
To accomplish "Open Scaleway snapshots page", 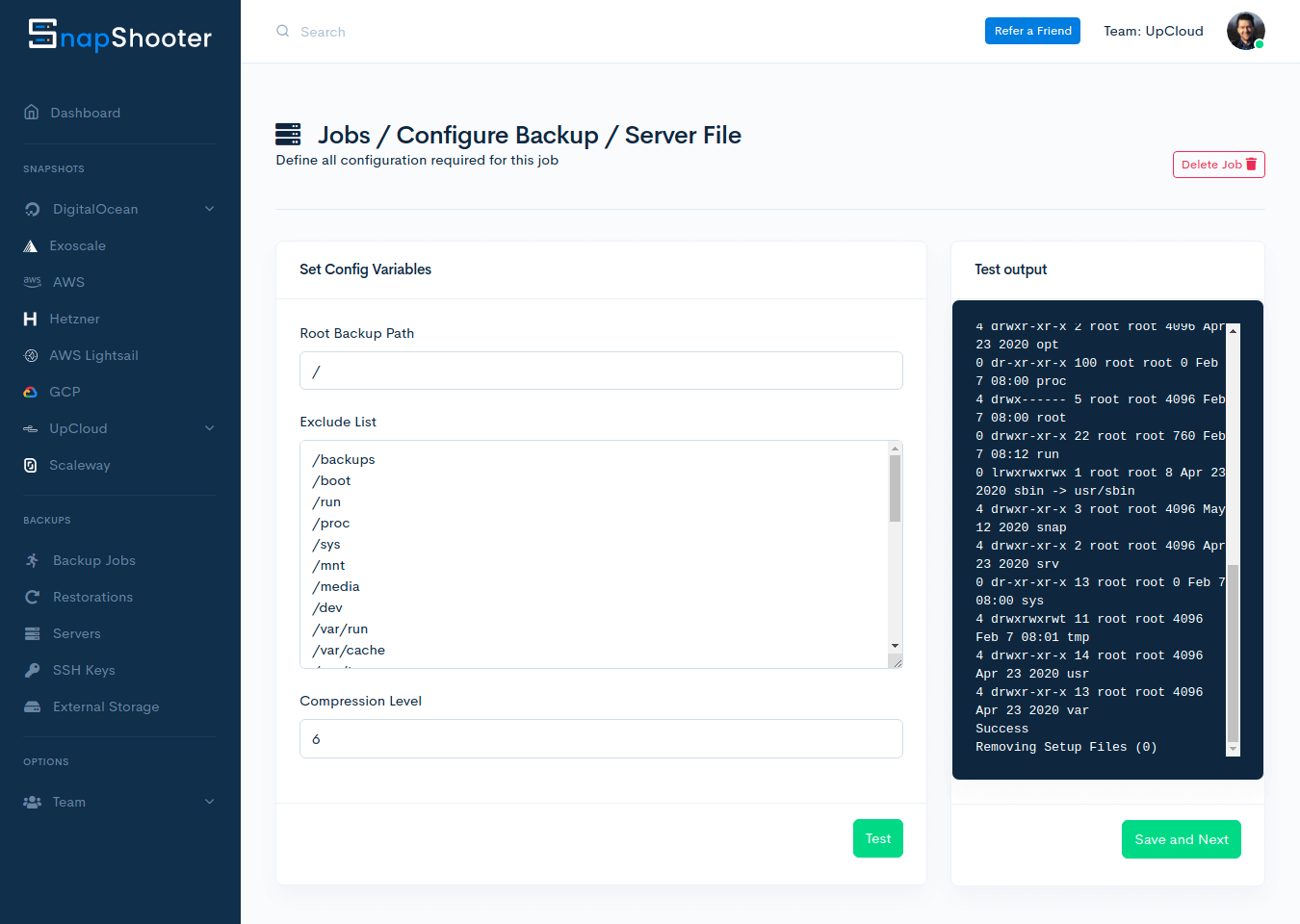I will click(79, 465).
